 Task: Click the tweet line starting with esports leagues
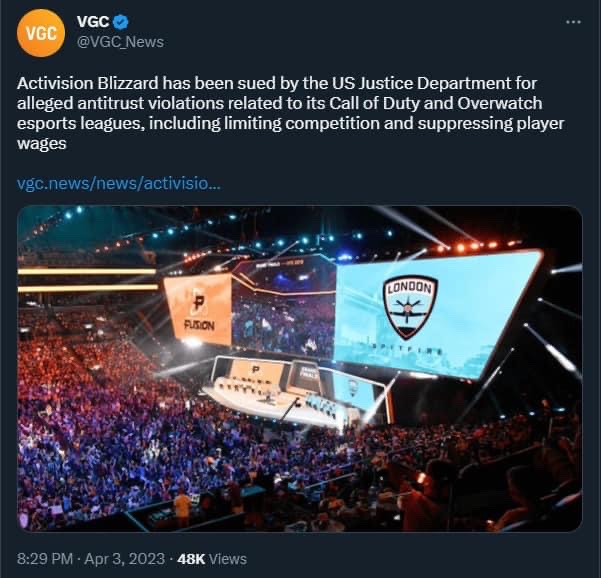(x=291, y=123)
